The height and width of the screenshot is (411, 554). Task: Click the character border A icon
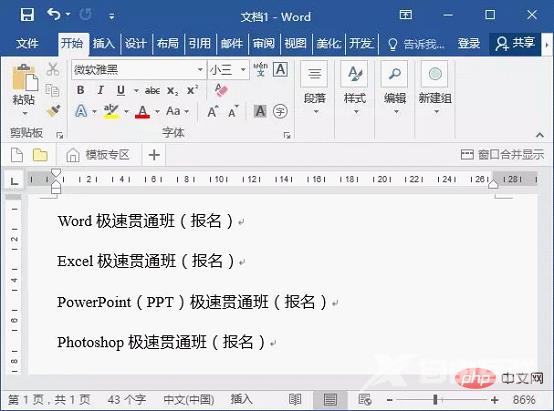[281, 70]
